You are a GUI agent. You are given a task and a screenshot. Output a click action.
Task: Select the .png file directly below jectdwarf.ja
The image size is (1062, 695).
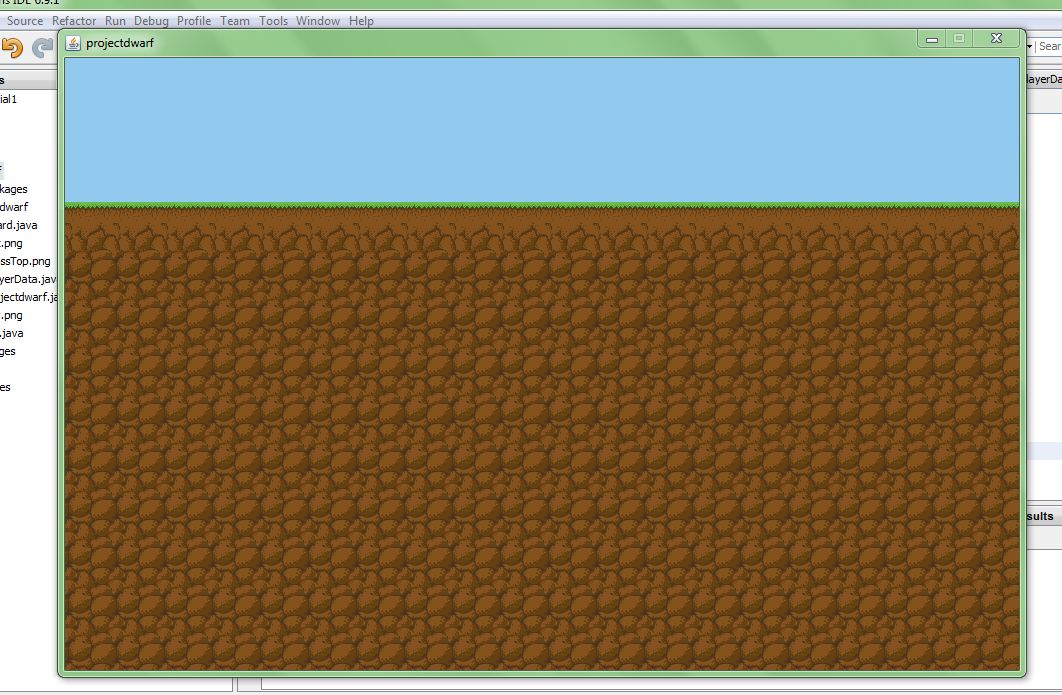tap(12, 315)
